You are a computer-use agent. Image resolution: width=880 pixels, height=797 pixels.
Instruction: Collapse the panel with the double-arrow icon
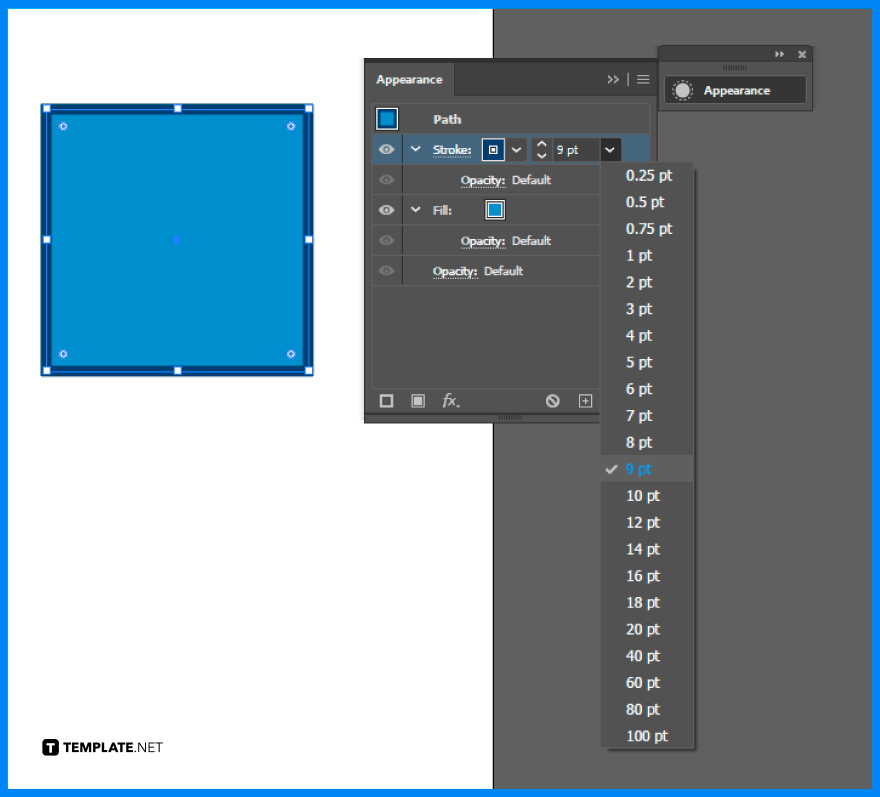click(x=613, y=78)
